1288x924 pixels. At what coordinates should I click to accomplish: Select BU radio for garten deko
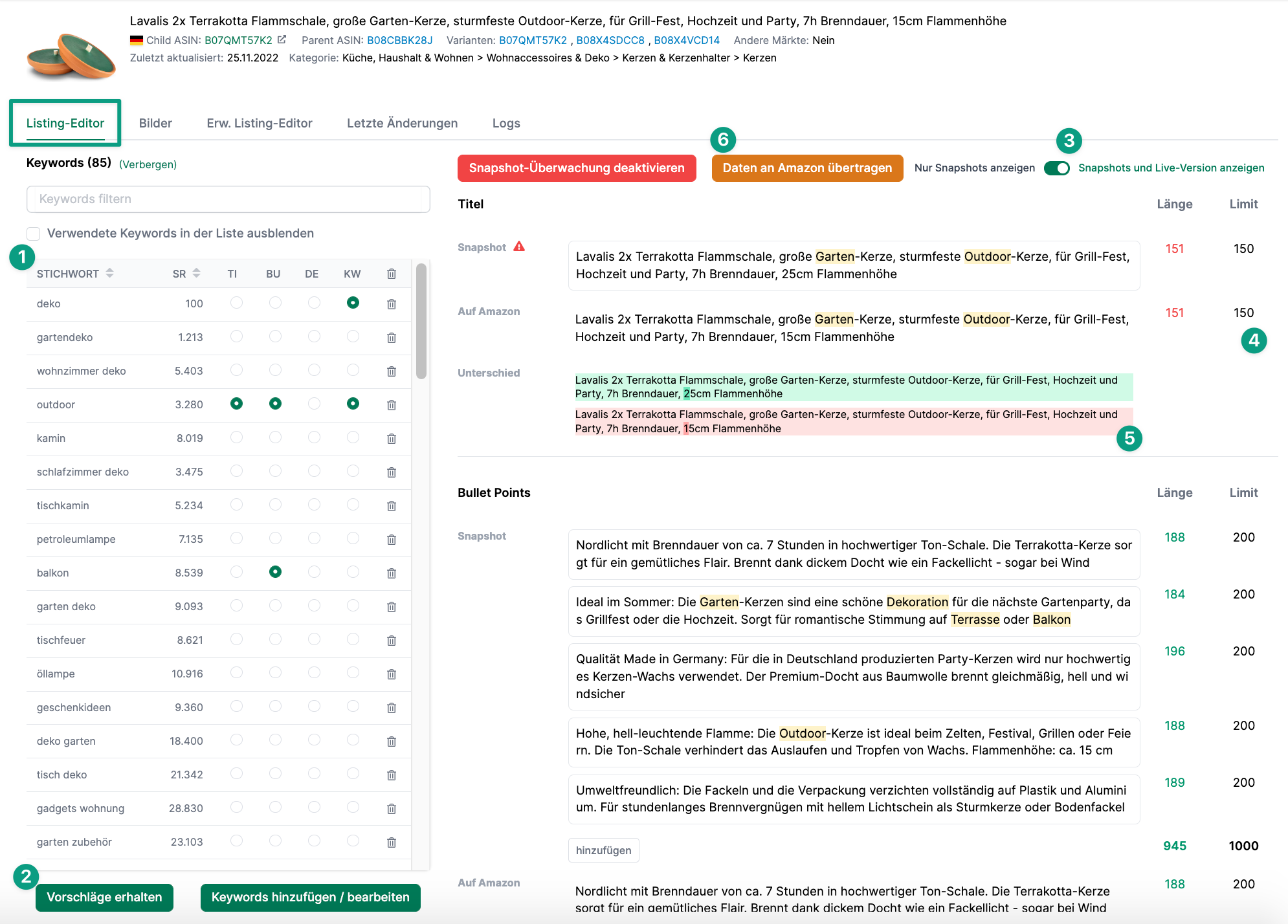pyautogui.click(x=275, y=606)
